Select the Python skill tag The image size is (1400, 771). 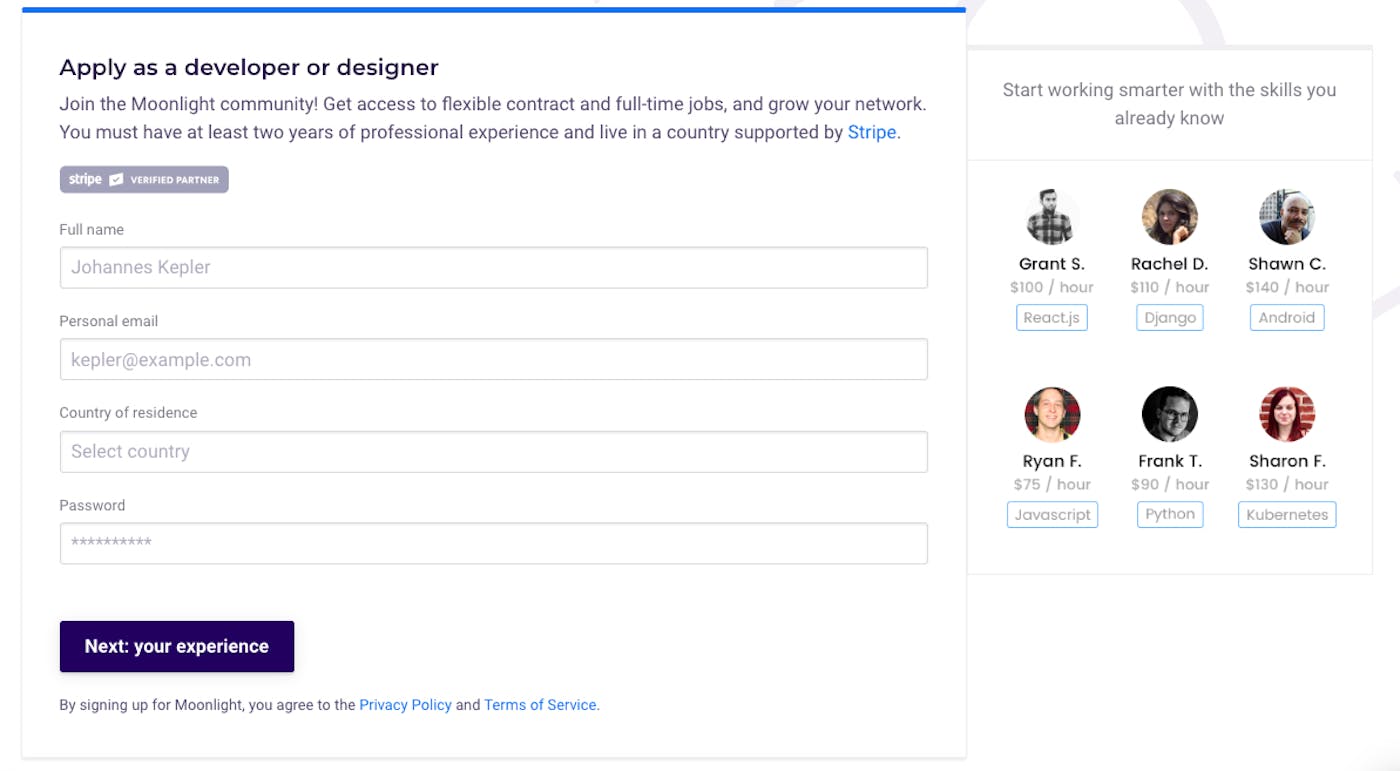pos(1170,515)
